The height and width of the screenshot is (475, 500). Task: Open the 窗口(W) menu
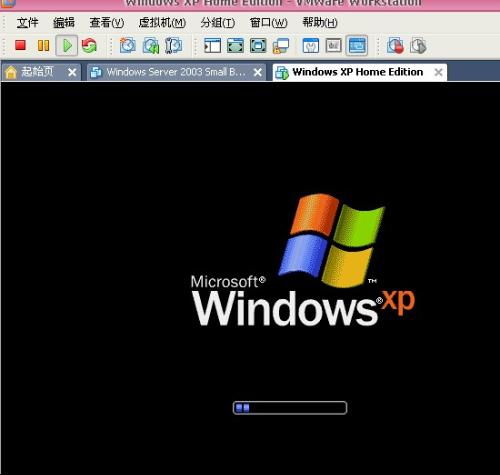click(x=269, y=23)
